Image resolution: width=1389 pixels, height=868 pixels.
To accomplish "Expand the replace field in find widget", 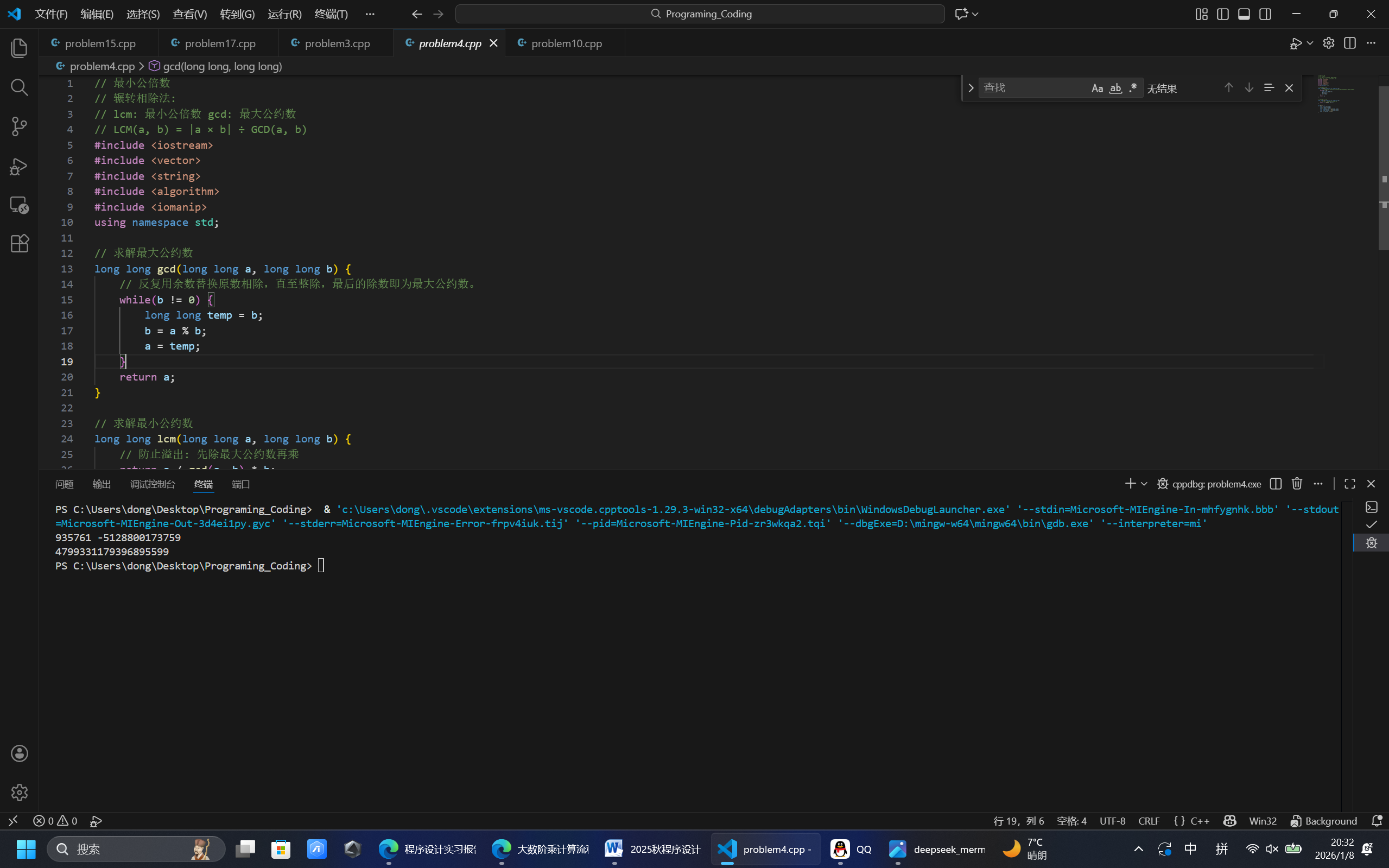I will click(x=971, y=88).
